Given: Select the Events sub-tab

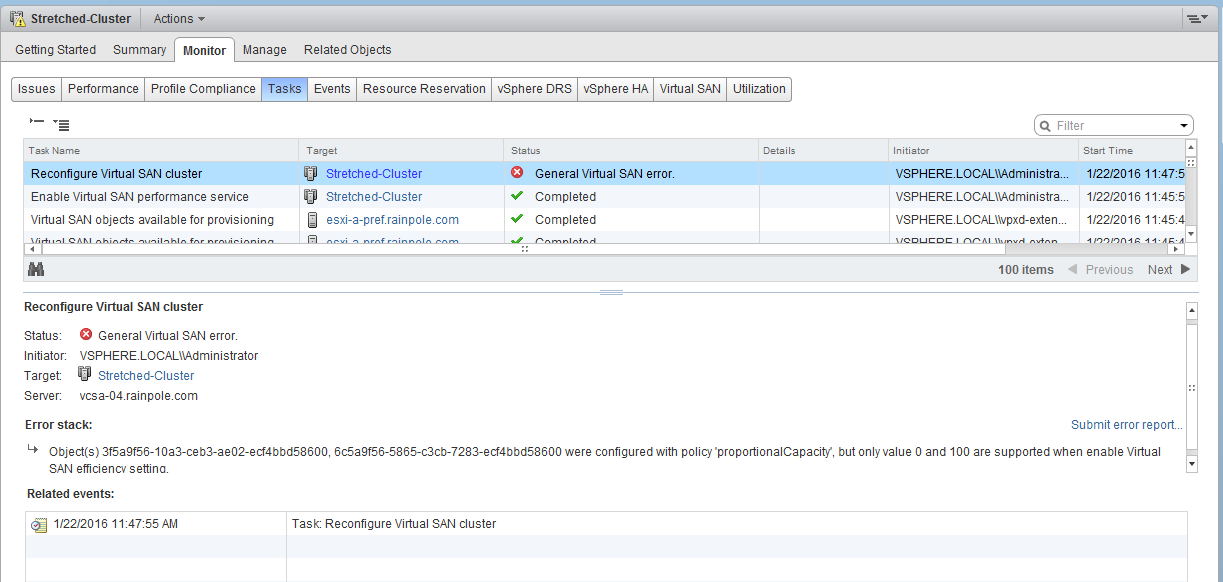Looking at the screenshot, I should (x=332, y=89).
